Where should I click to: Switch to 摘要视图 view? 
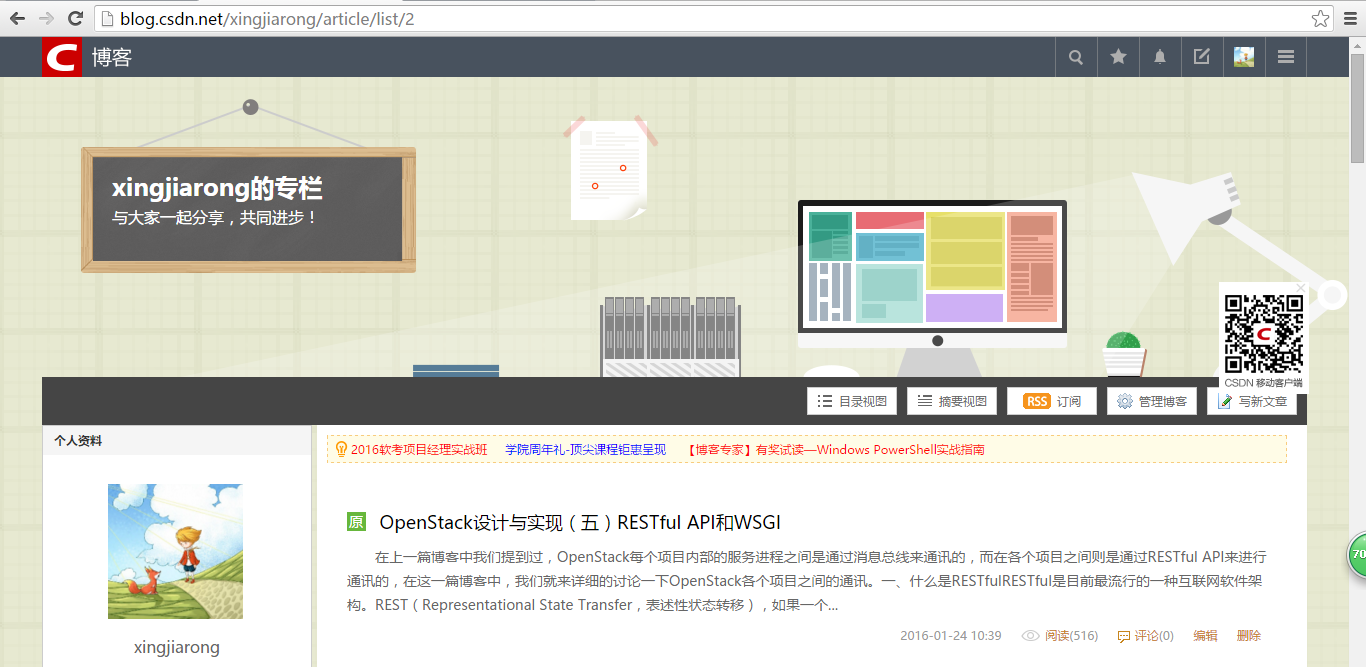tap(952, 401)
